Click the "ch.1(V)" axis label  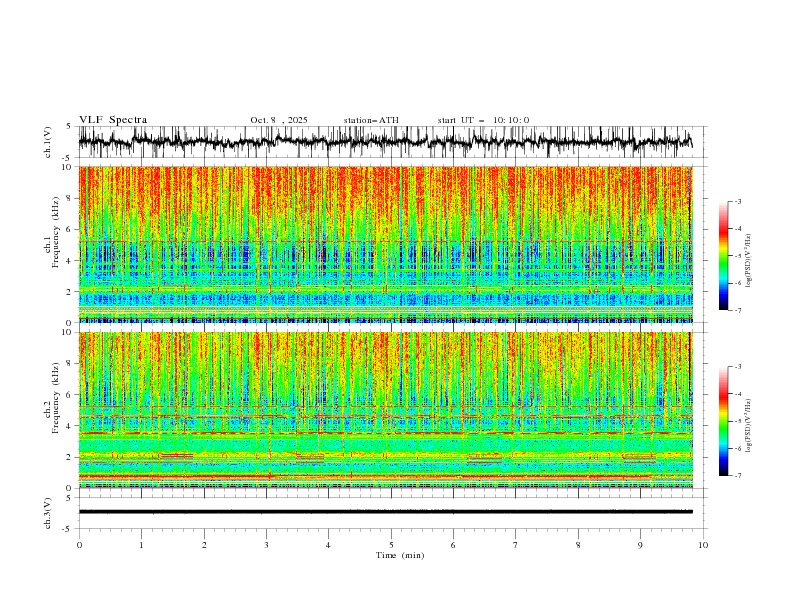click(x=48, y=142)
